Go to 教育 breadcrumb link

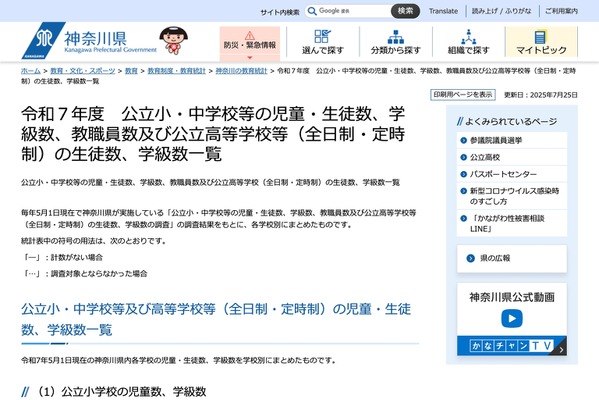tap(131, 71)
